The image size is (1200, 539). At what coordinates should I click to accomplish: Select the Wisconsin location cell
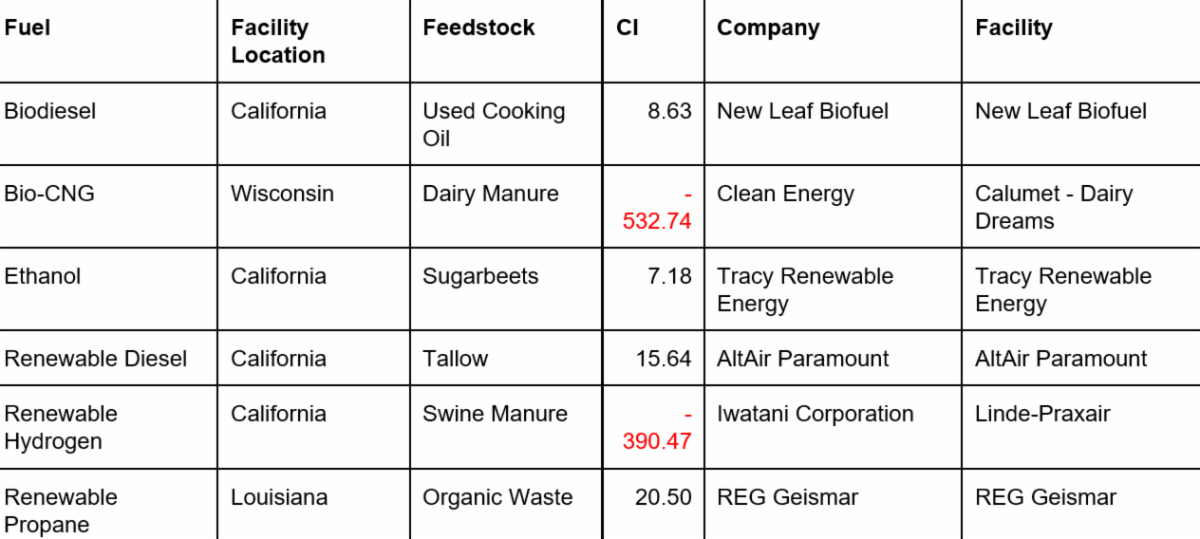(282, 194)
